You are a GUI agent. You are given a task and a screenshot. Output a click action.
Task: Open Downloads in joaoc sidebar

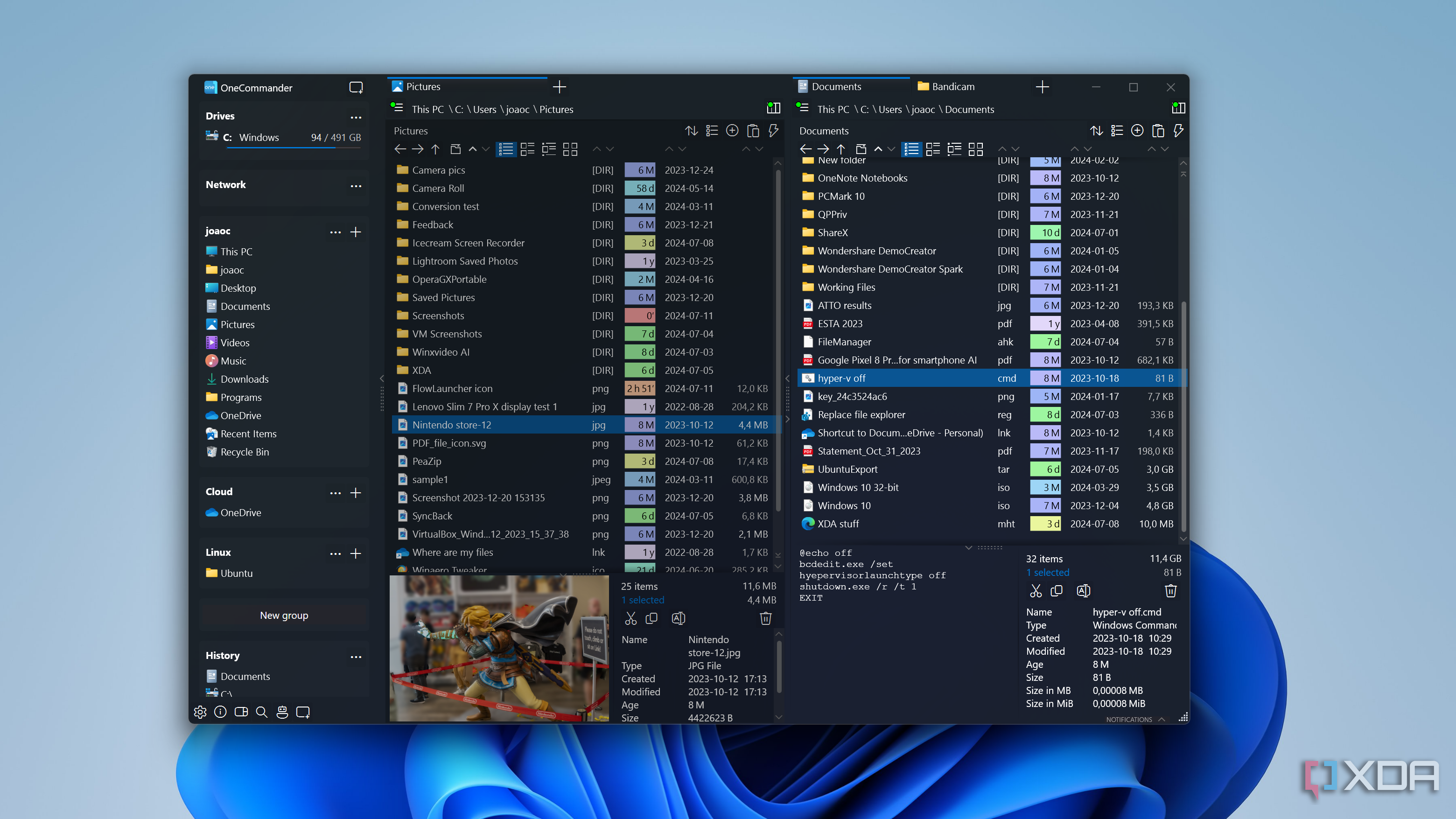pyautogui.click(x=244, y=379)
